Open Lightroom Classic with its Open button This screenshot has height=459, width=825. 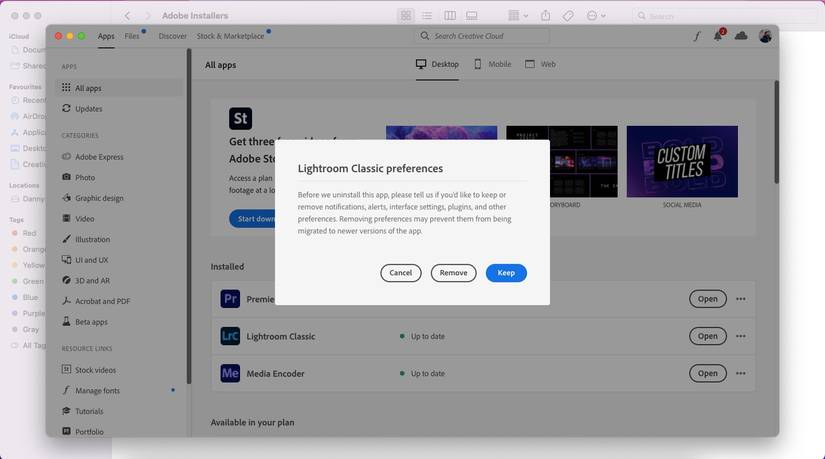(x=708, y=336)
